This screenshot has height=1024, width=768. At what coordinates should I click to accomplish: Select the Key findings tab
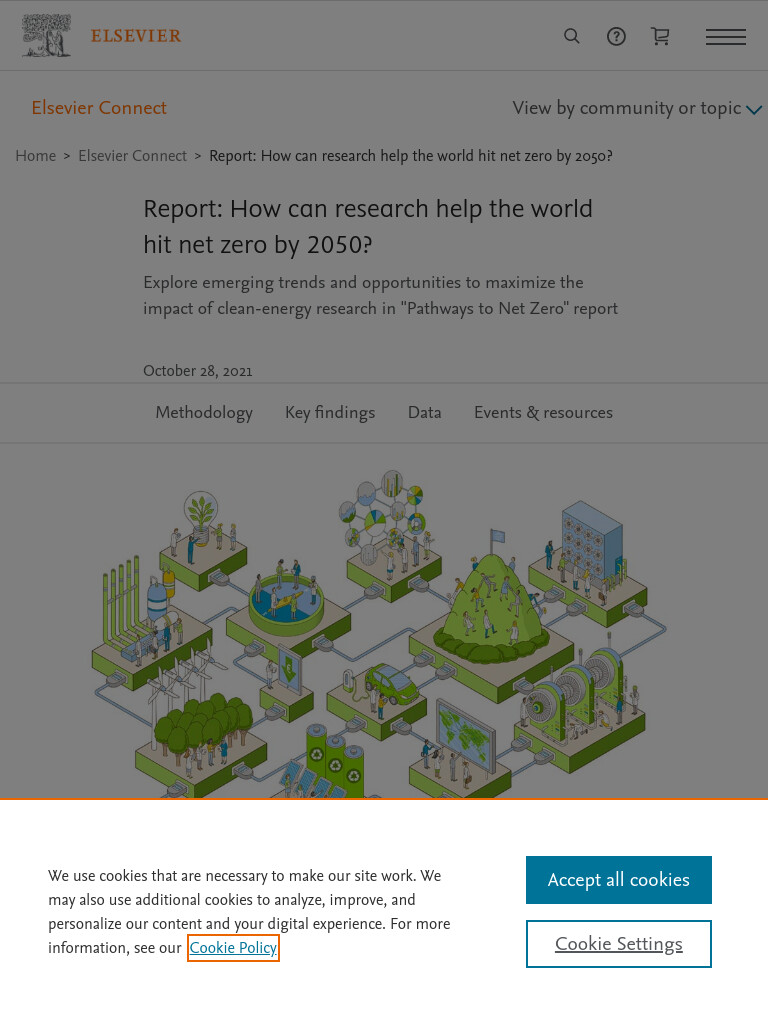[330, 413]
